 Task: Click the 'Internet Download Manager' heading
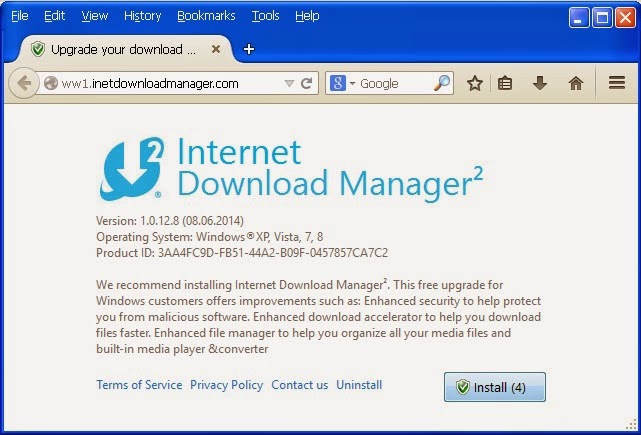330,168
